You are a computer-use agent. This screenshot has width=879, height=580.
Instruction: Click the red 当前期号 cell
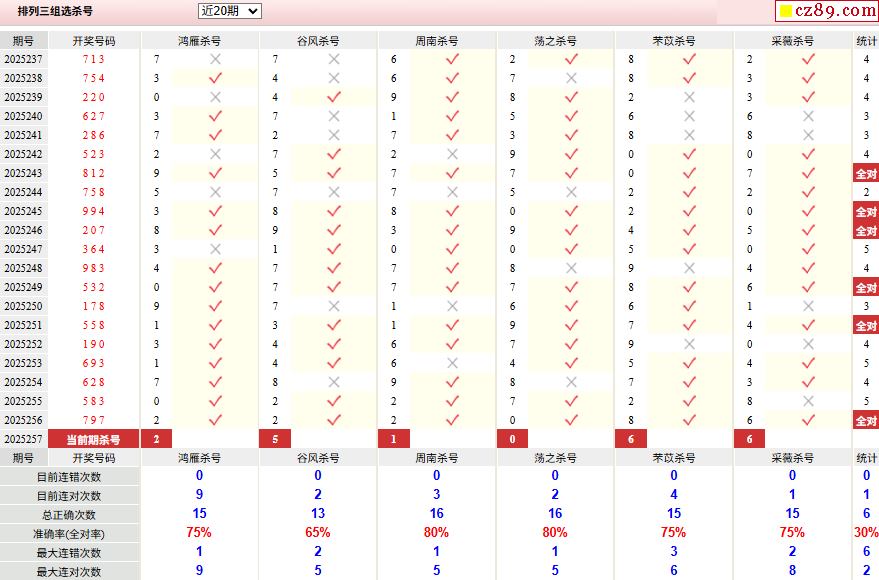[x=93, y=439]
